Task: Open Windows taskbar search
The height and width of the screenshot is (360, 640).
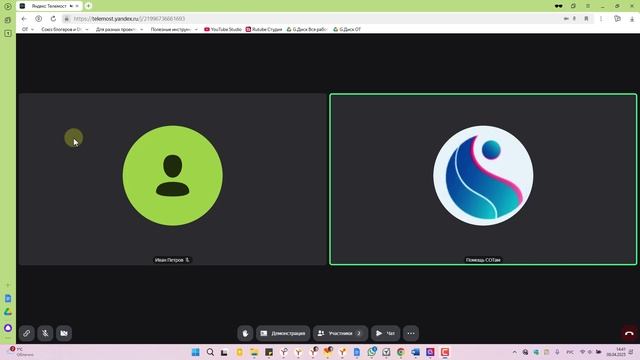Action: pyautogui.click(x=210, y=352)
